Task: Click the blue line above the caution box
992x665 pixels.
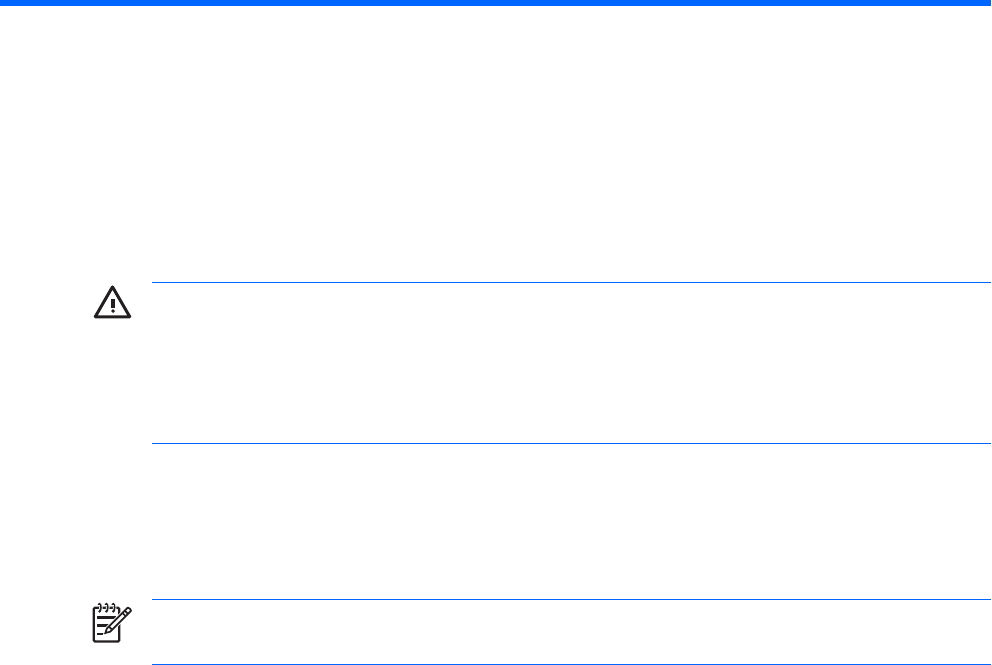Action: pyautogui.click(x=570, y=283)
